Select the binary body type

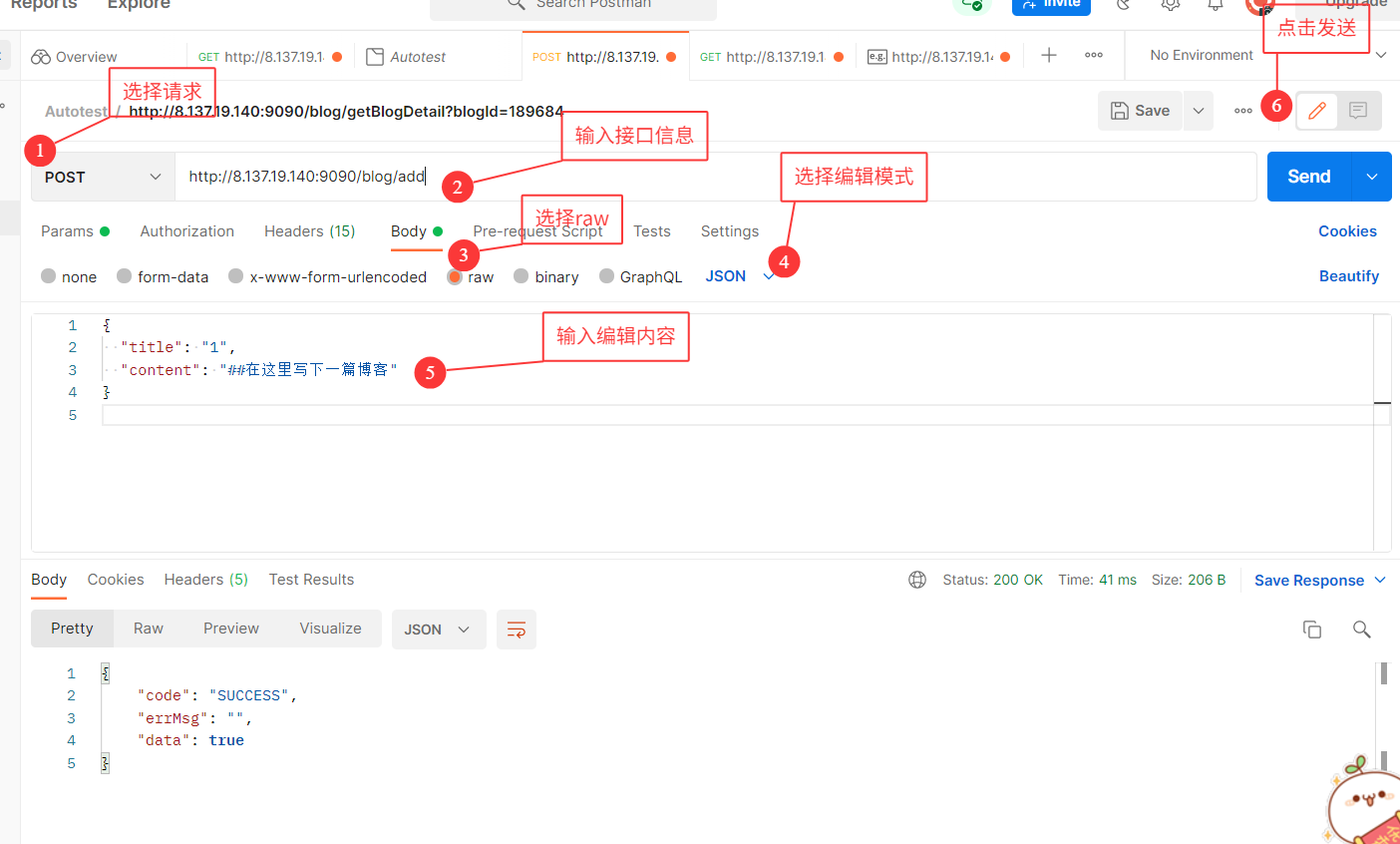(x=546, y=276)
